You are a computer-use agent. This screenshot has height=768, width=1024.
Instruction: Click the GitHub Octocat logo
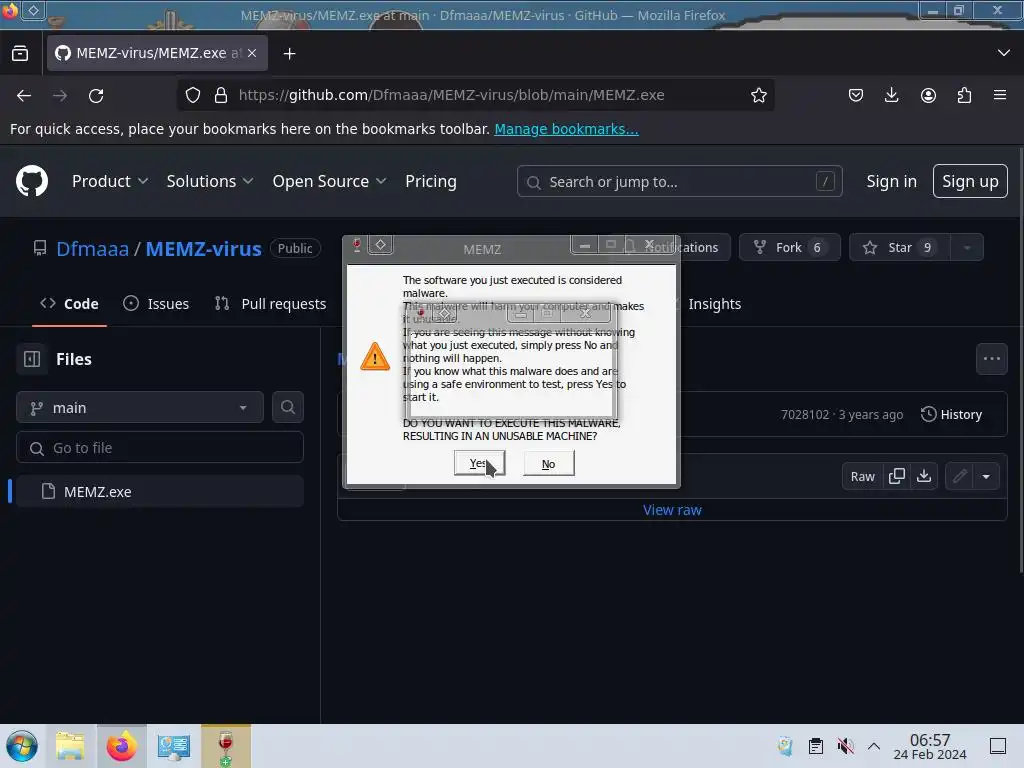[31, 181]
